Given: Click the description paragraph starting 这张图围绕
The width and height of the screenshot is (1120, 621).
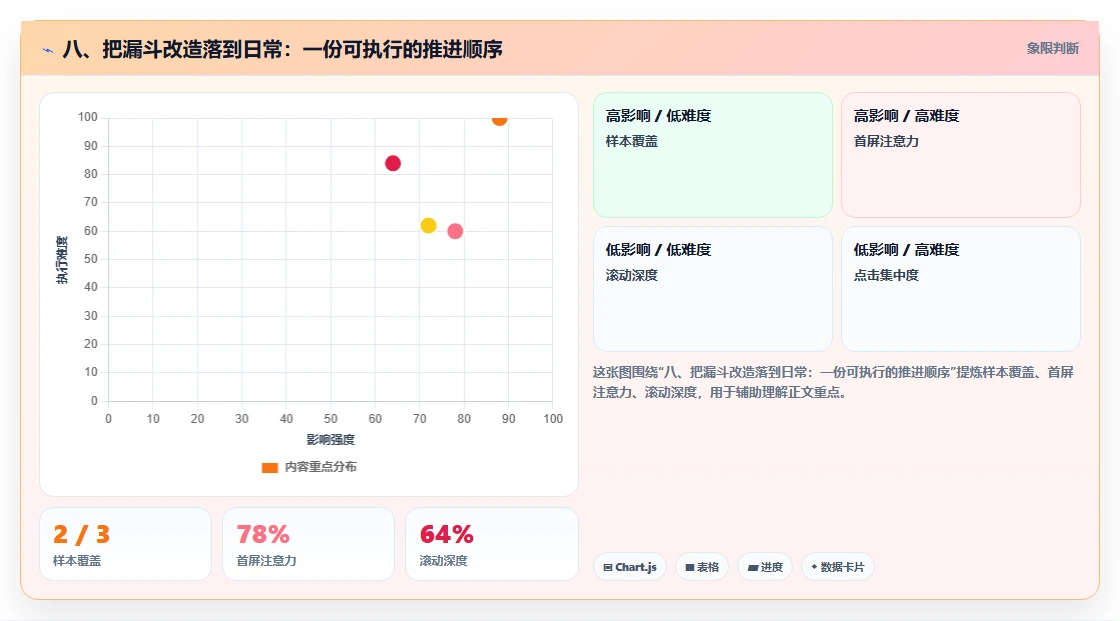Looking at the screenshot, I should coord(833,382).
